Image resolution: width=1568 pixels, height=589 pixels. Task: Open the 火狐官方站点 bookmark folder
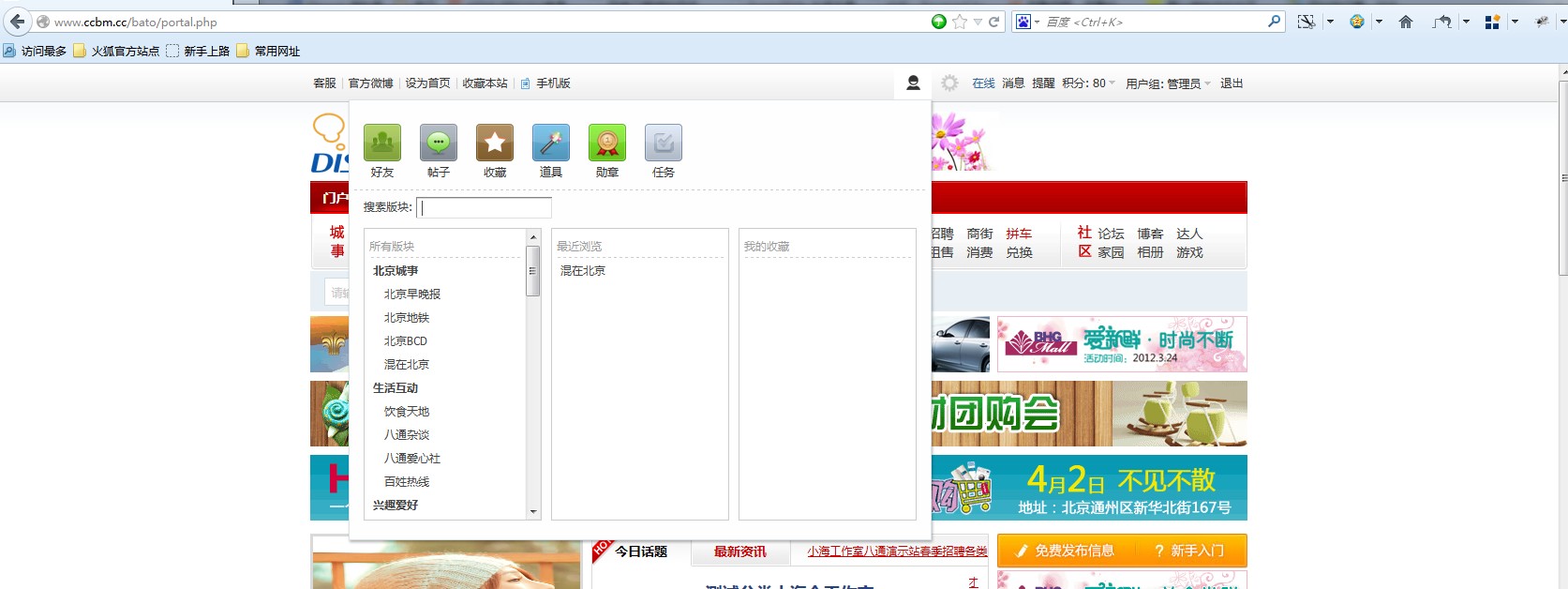(x=116, y=51)
